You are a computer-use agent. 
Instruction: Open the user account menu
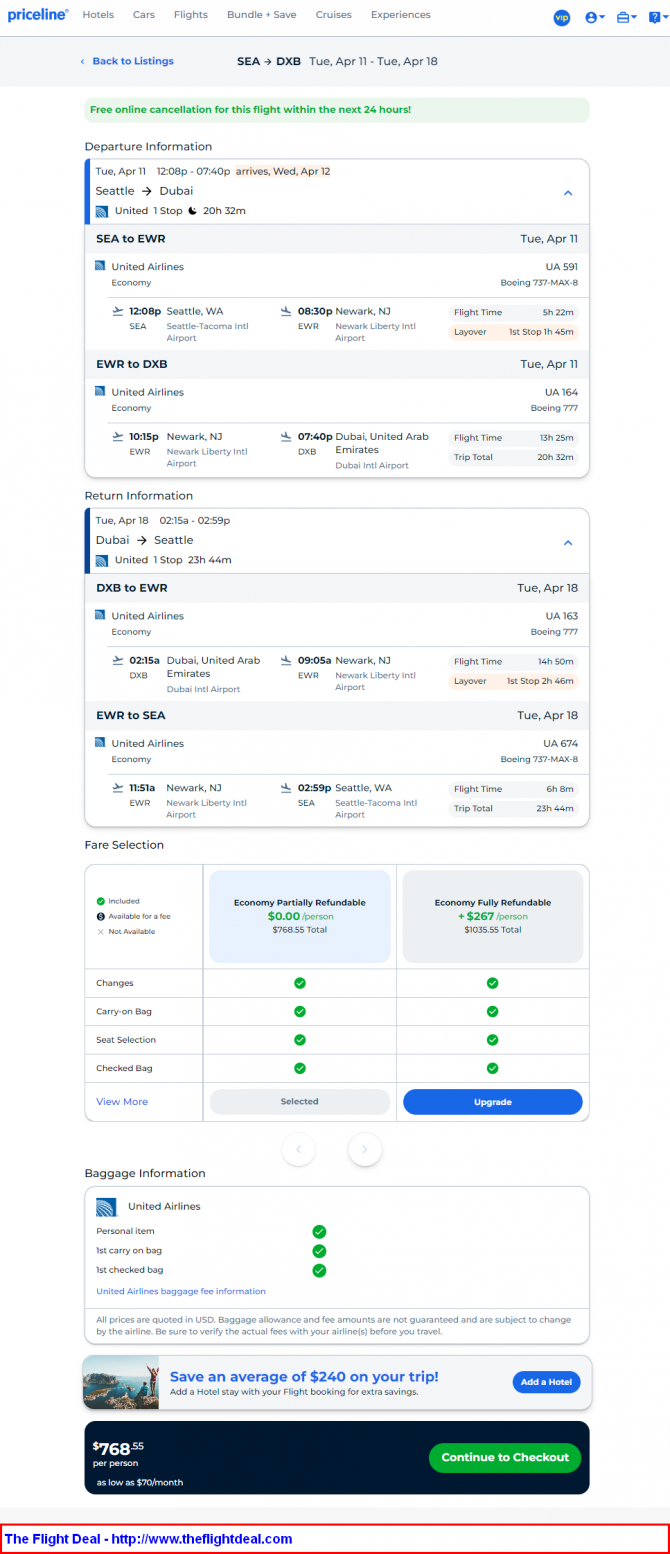point(594,17)
